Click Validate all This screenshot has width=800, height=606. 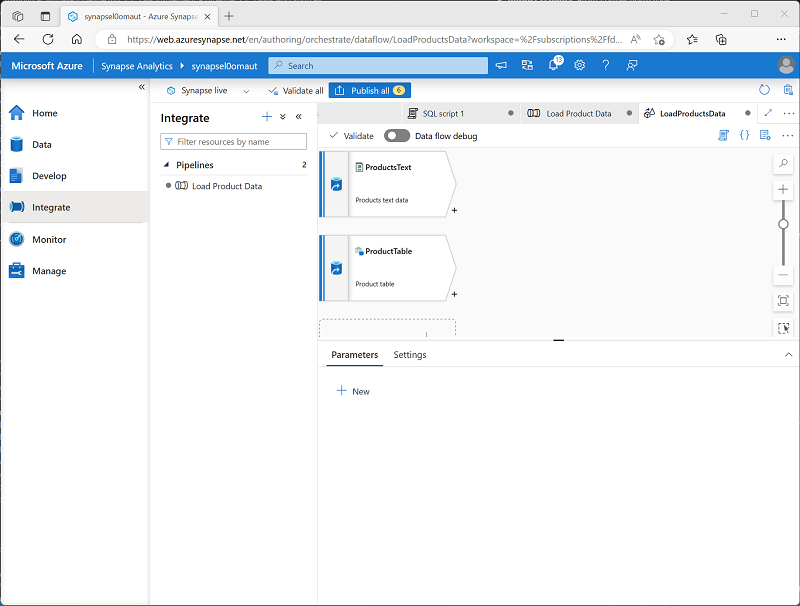(296, 90)
